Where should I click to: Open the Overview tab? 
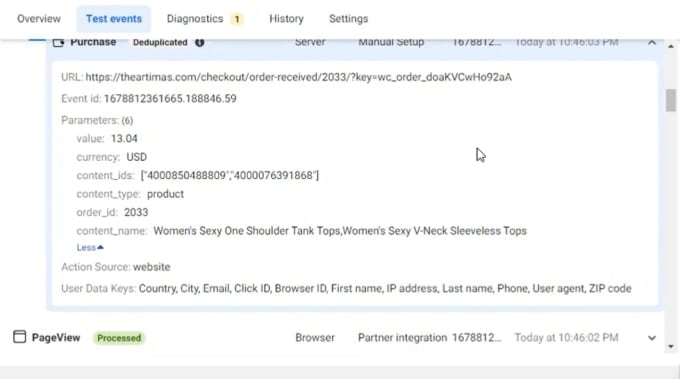tap(39, 19)
